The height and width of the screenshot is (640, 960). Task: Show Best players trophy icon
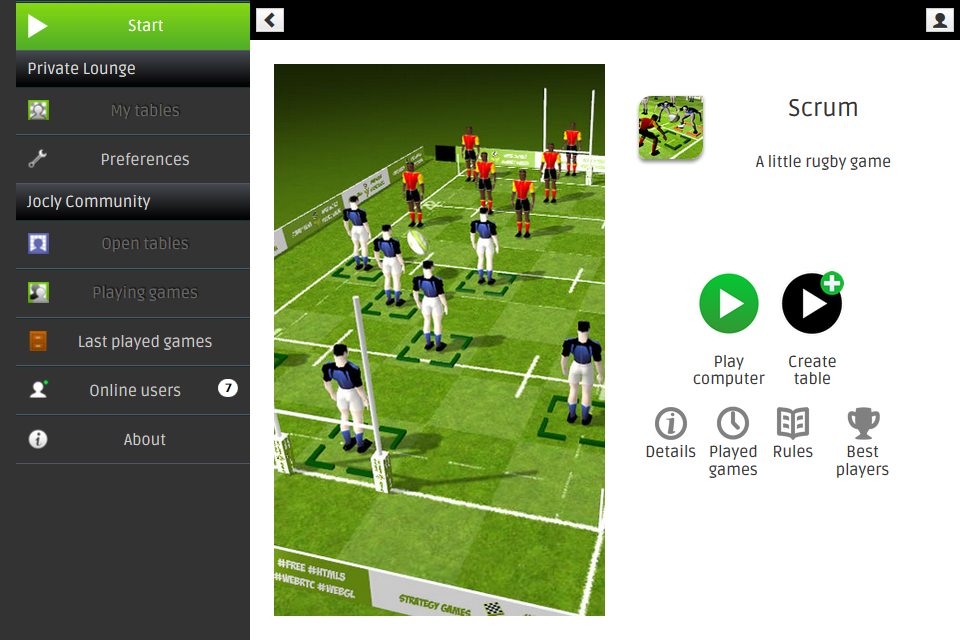[x=863, y=423]
